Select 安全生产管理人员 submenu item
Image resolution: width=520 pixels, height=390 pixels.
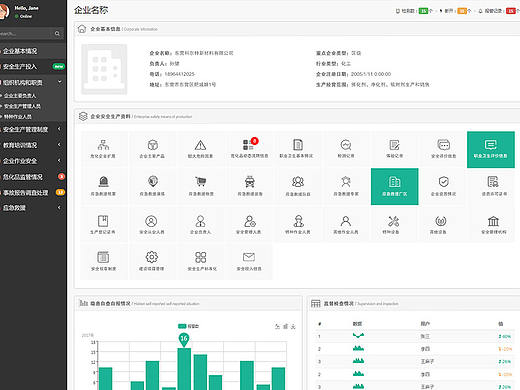[x=22, y=106]
